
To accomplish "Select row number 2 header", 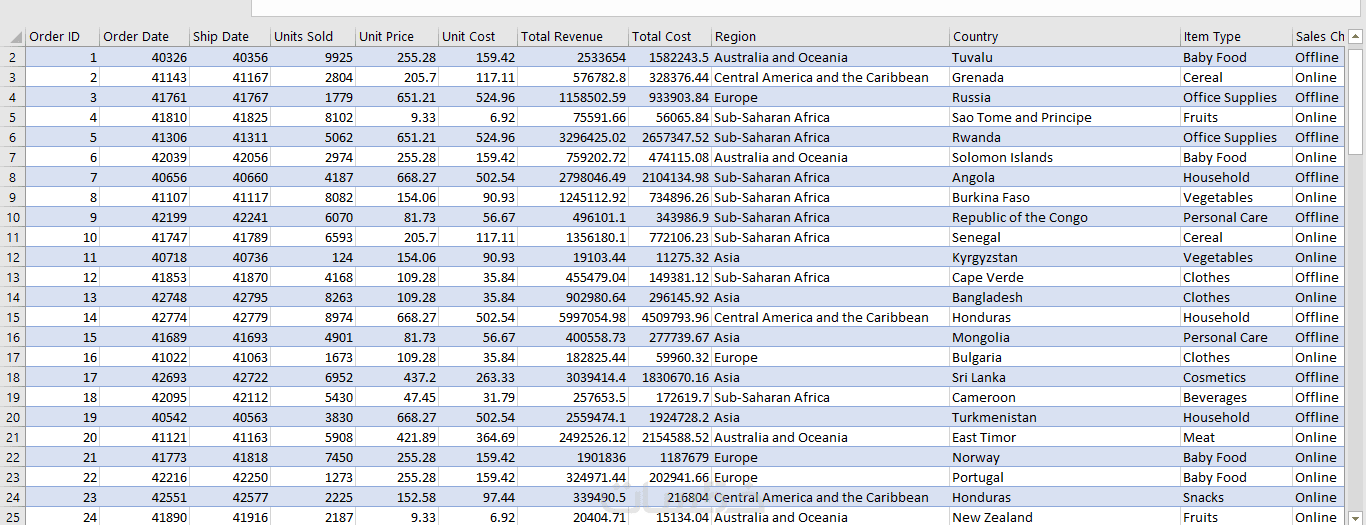I will click(x=12, y=57).
